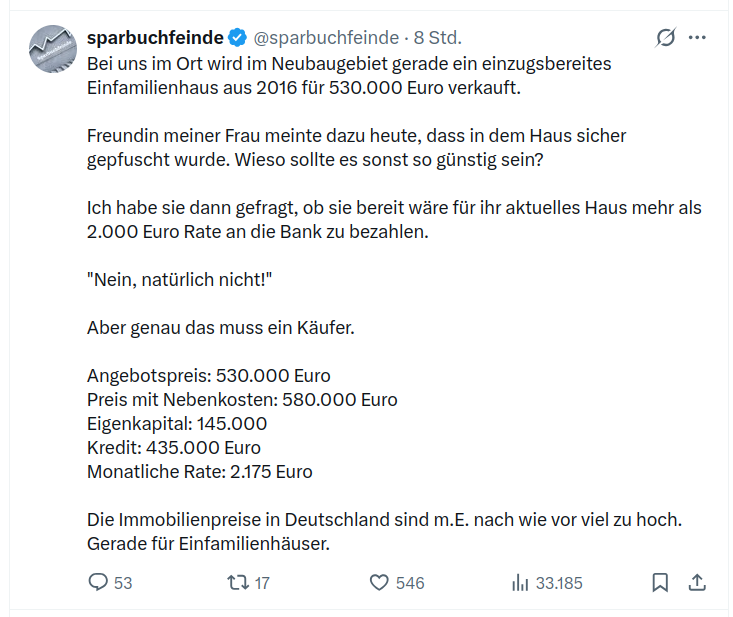The image size is (733, 617).
Task: Open the @sparbuchfeinde handle link
Action: pyautogui.click(x=326, y=37)
